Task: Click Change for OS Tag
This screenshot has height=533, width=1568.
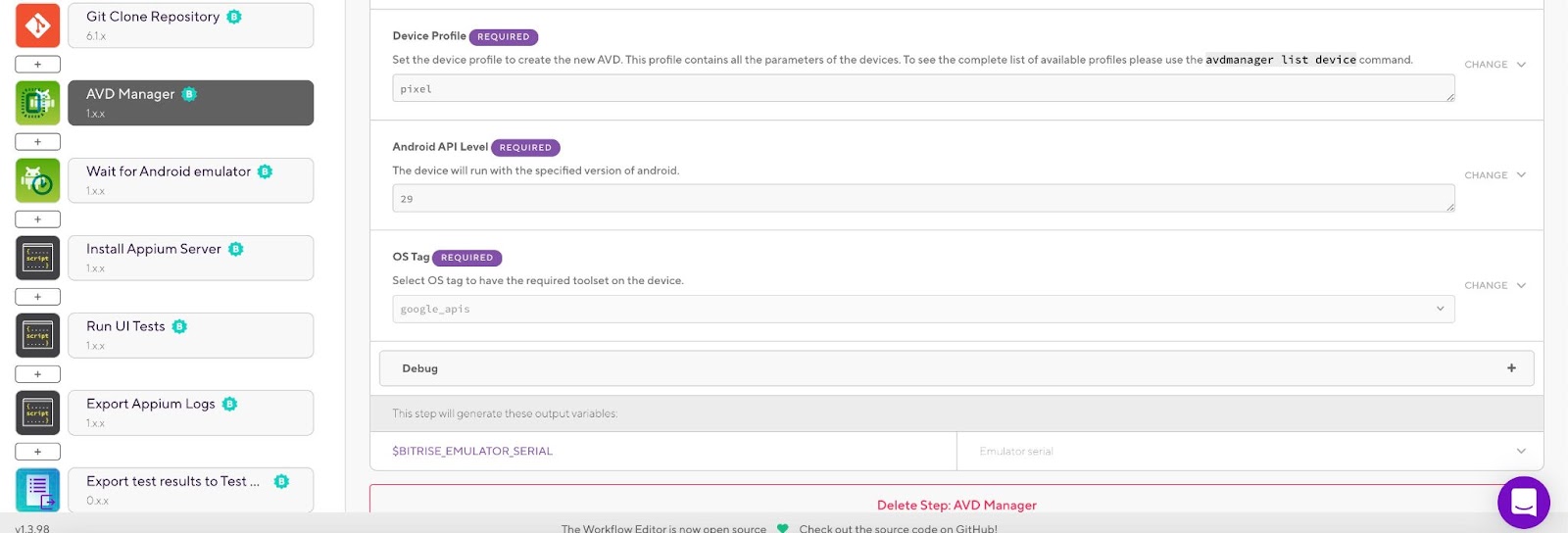Action: pyautogui.click(x=1494, y=286)
